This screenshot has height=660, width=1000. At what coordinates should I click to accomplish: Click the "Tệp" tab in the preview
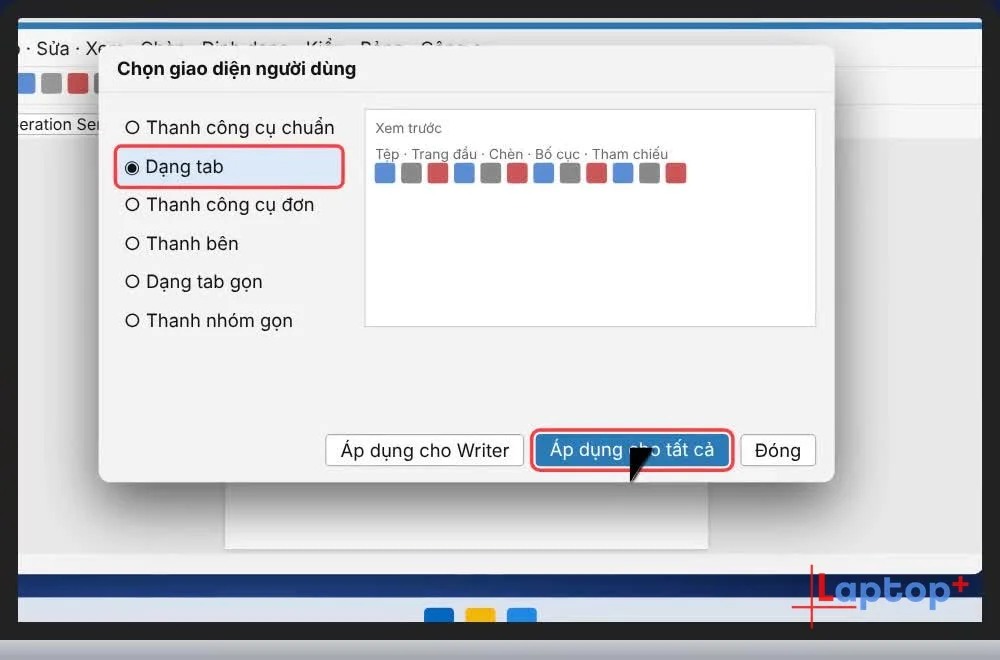(387, 154)
